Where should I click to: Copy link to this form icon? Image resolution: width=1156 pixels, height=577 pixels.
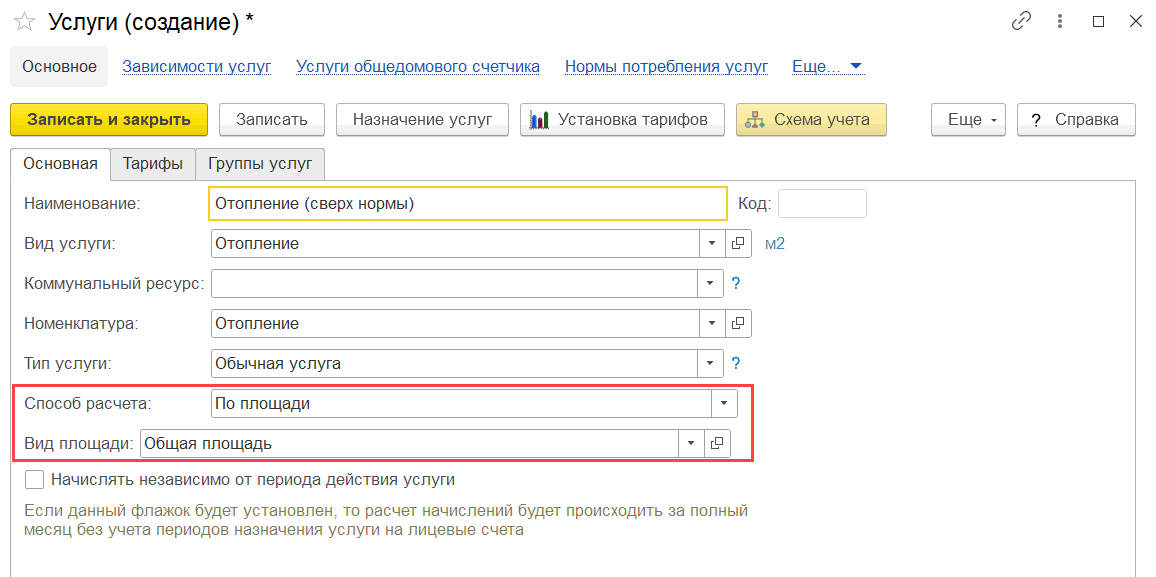[1020, 21]
